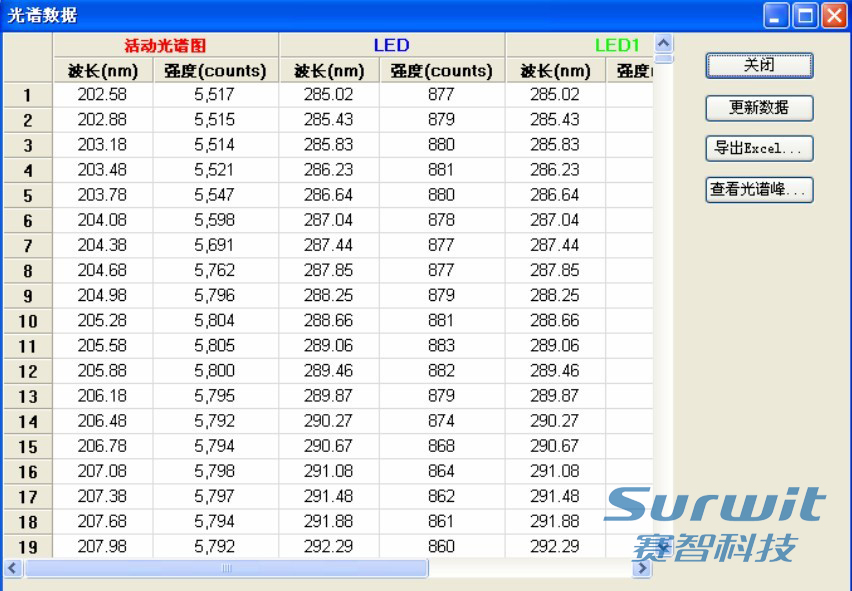Screen dimensions: 852x591
Task: Open 查看光谱峰 spectrum peaks viewer
Action: pos(759,190)
